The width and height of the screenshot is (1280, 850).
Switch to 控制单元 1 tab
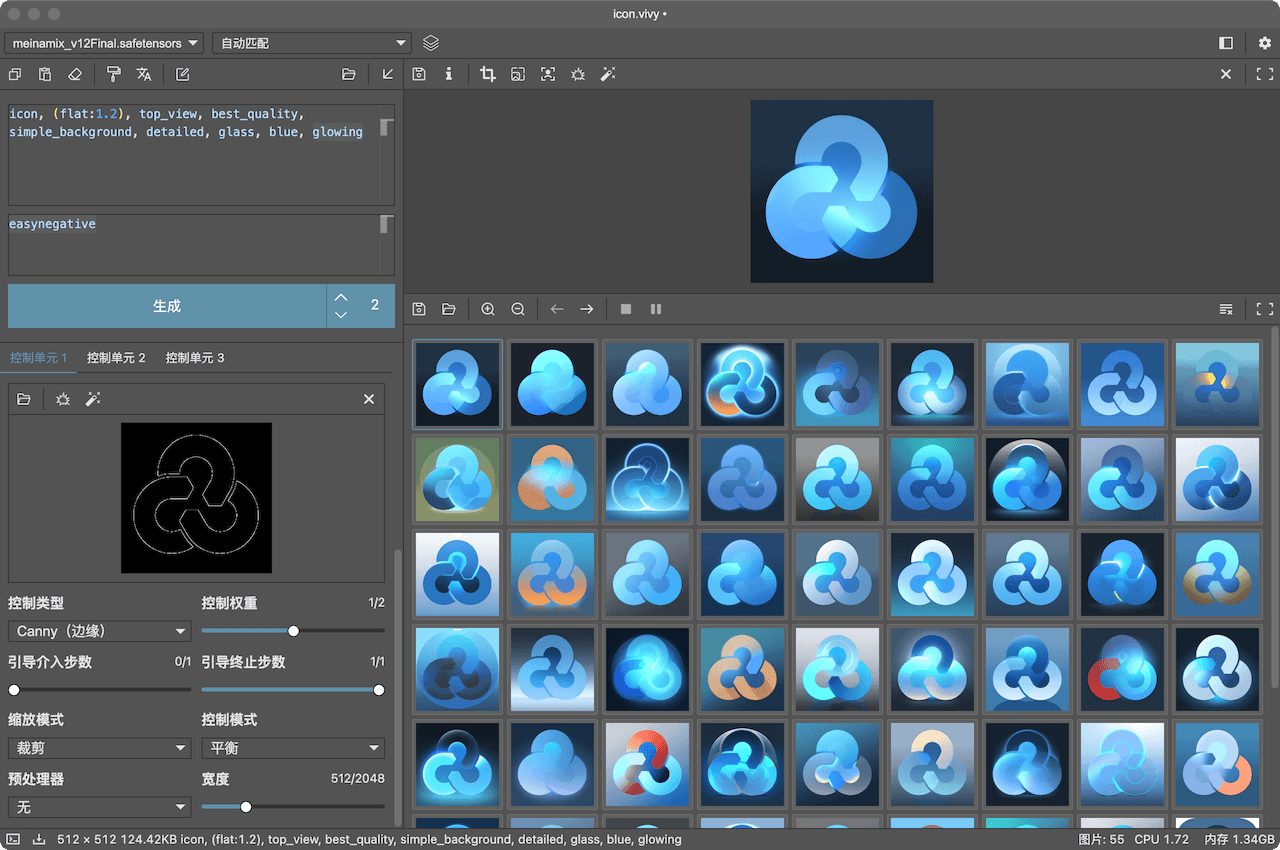coord(38,357)
